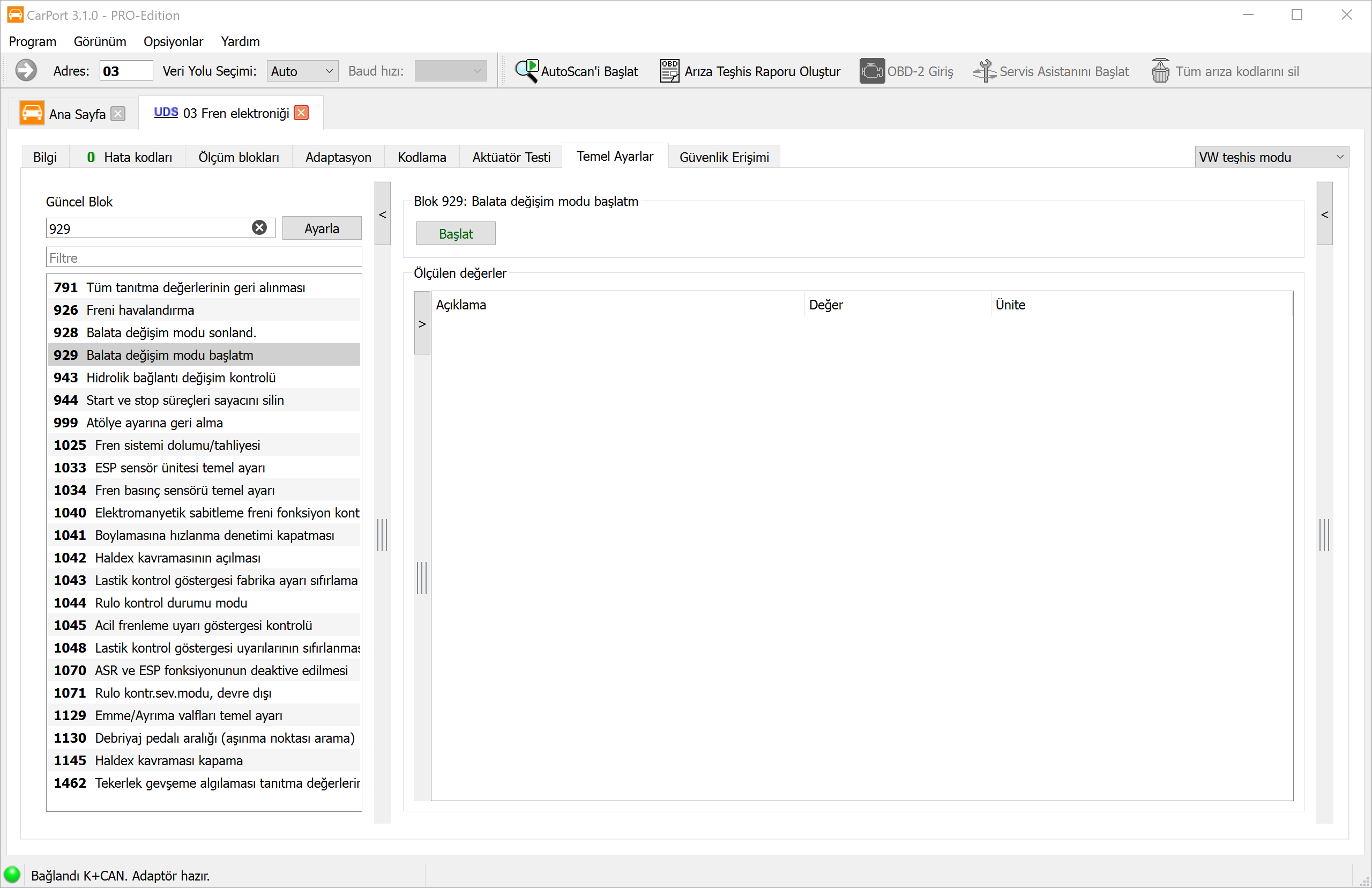Select block 1042 Haldex kavramasının açılması
1372x888 pixels.
click(x=205, y=557)
